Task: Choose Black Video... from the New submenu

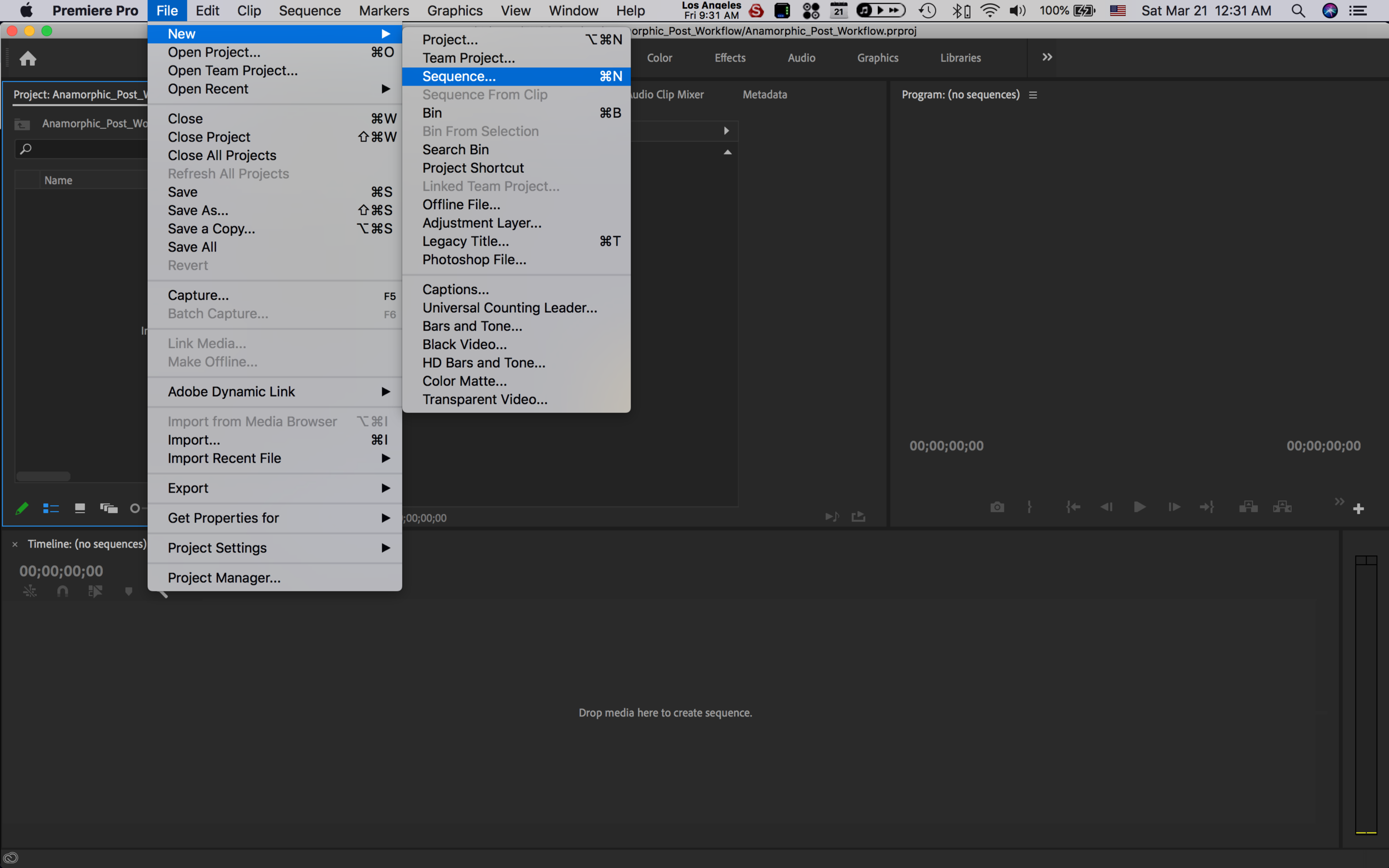Action: (516, 344)
